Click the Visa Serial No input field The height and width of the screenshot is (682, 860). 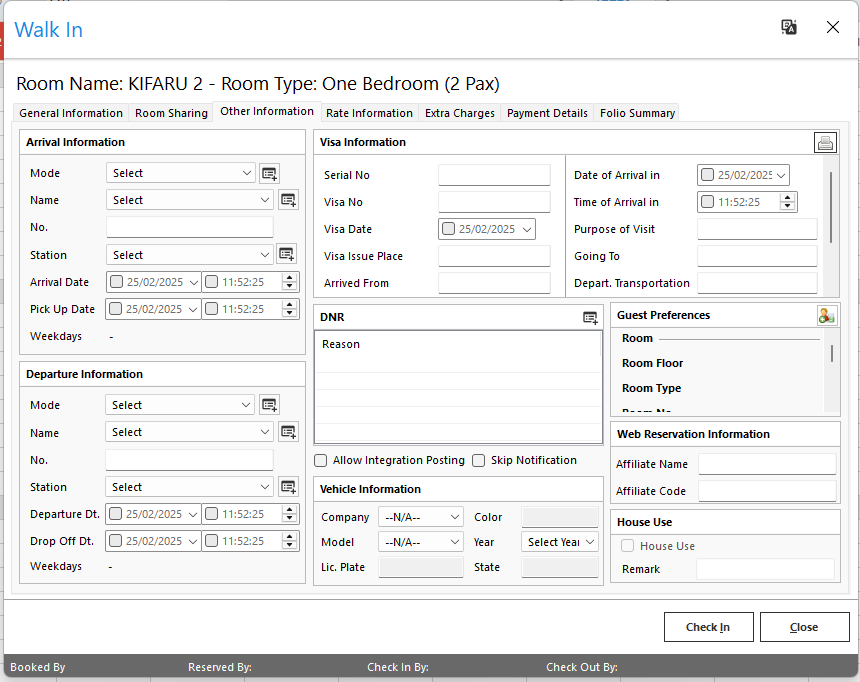494,175
